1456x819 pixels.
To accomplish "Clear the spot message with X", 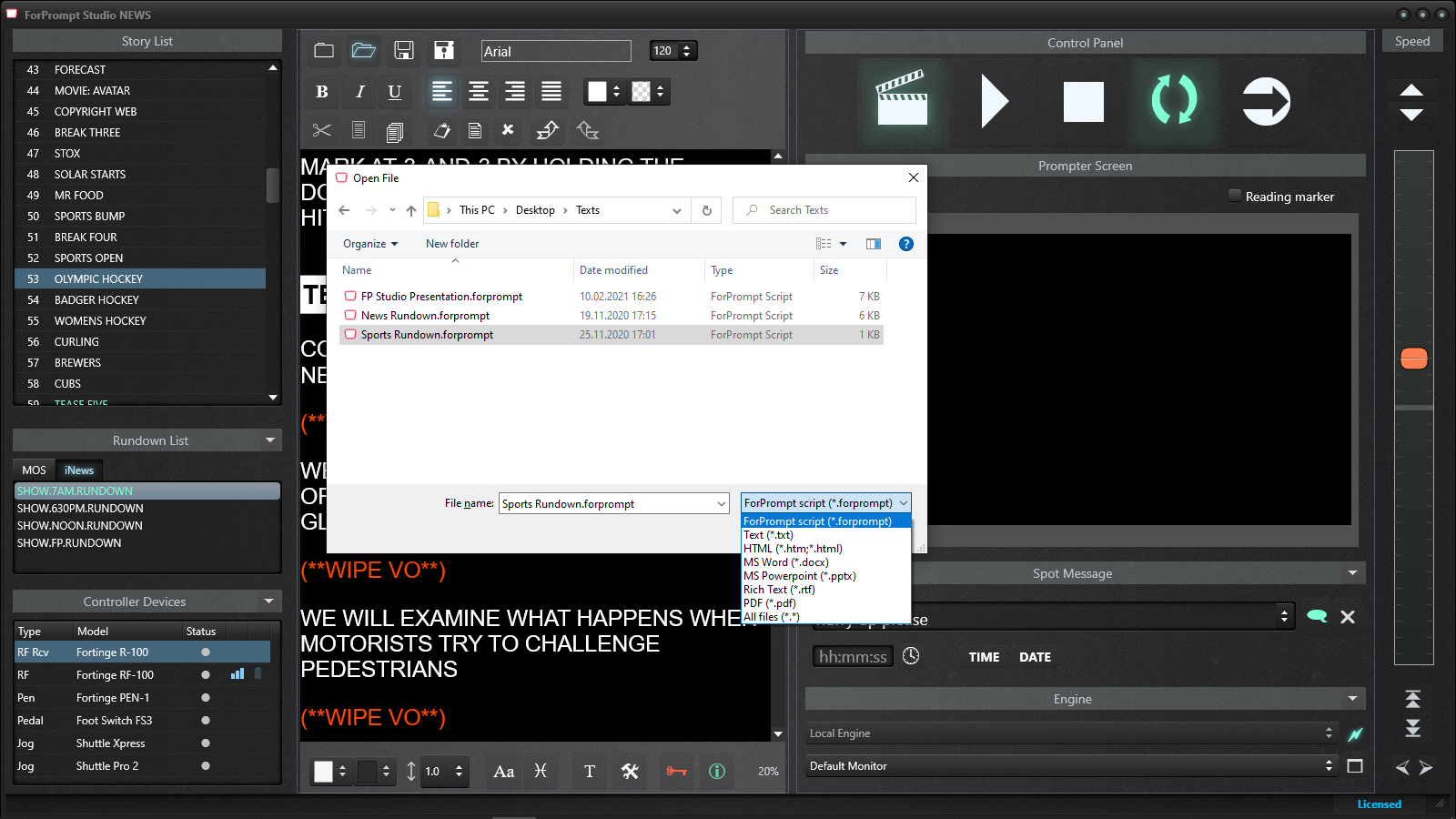I will [1348, 617].
